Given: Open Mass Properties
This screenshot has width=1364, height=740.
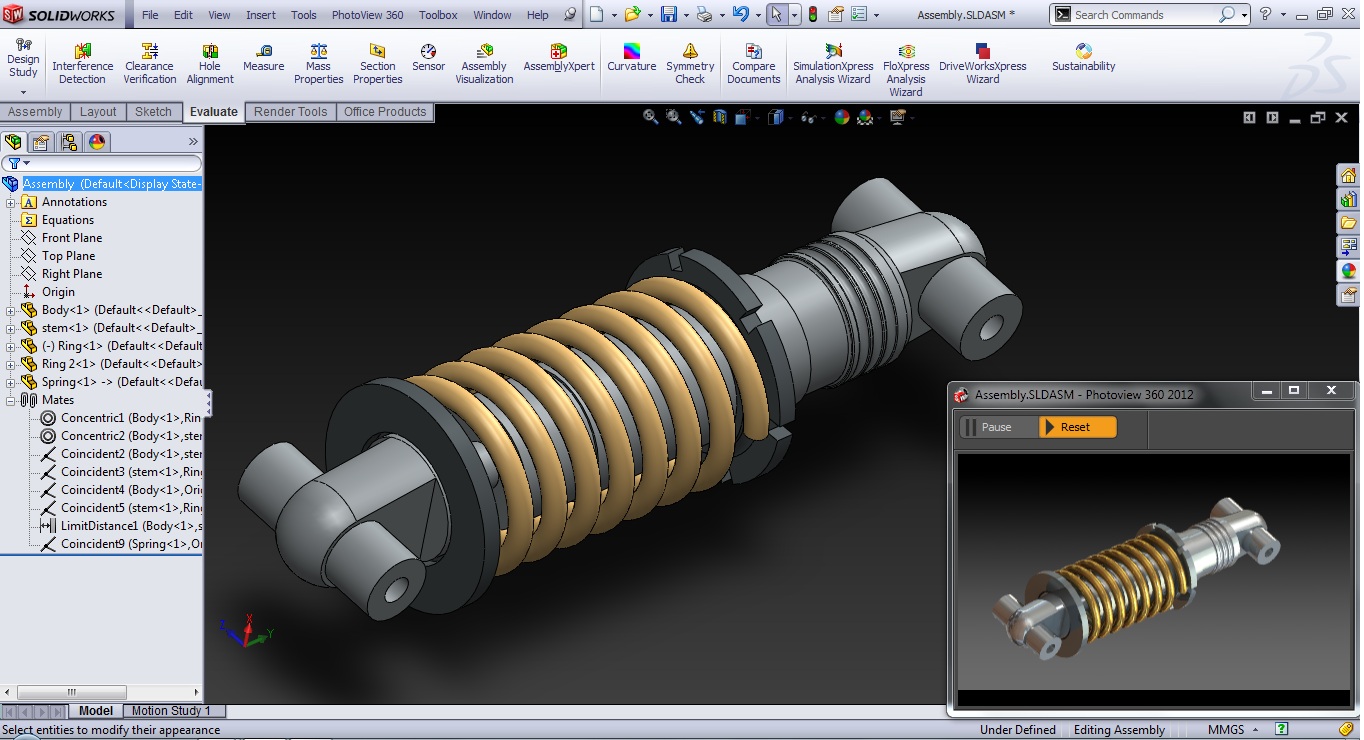Looking at the screenshot, I should point(319,64).
